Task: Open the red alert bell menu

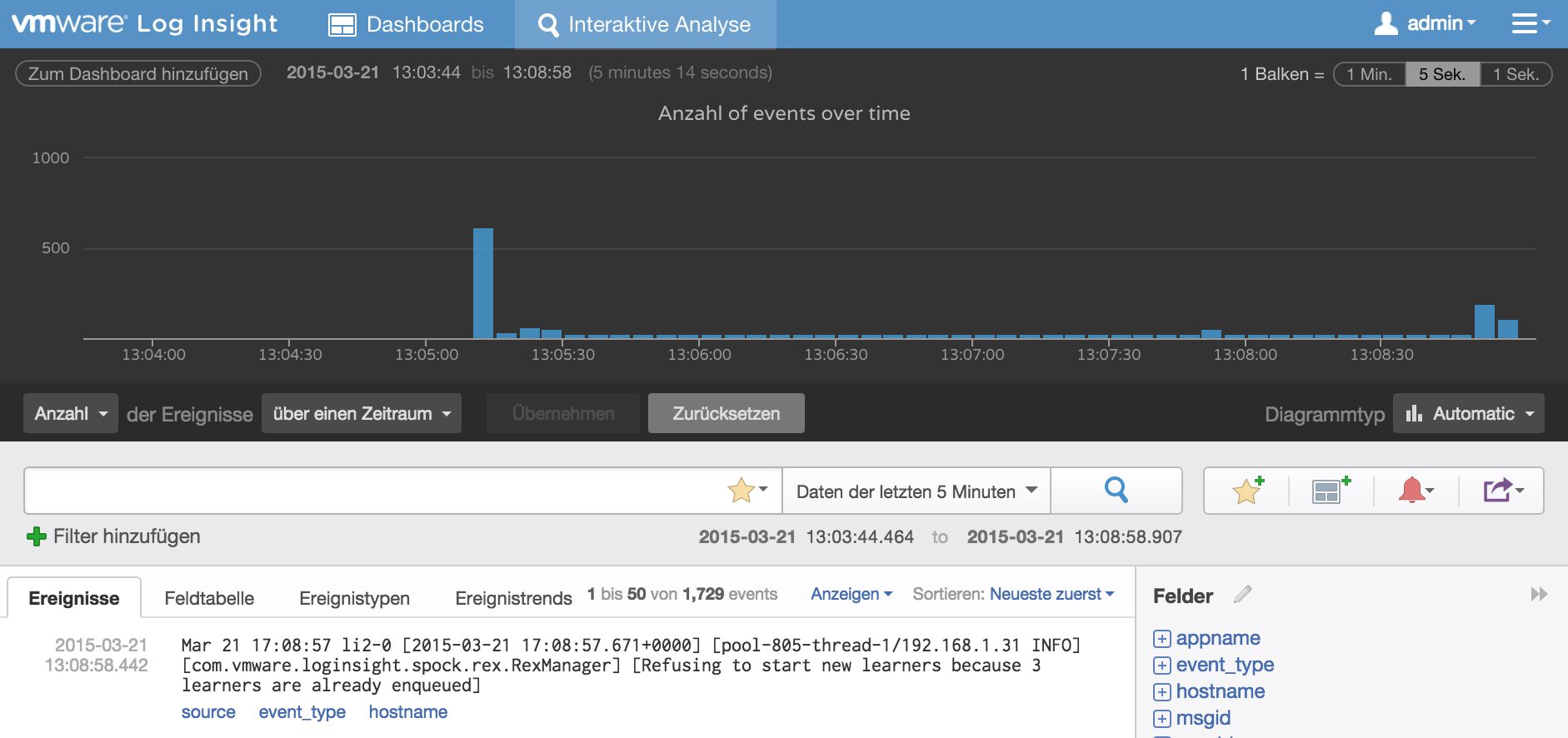Action: point(1415,491)
